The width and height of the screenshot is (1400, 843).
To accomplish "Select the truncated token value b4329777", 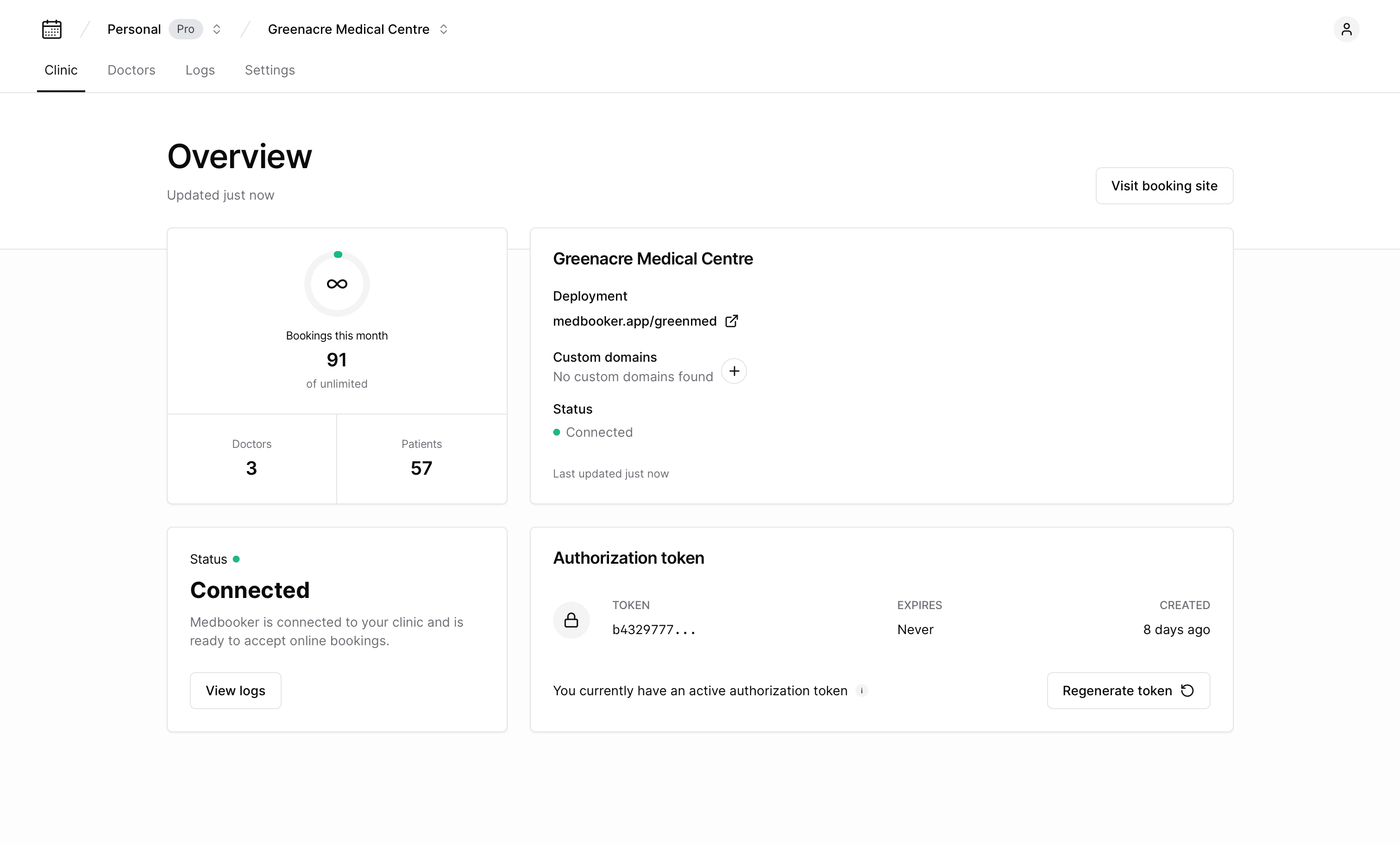I will (x=653, y=629).
